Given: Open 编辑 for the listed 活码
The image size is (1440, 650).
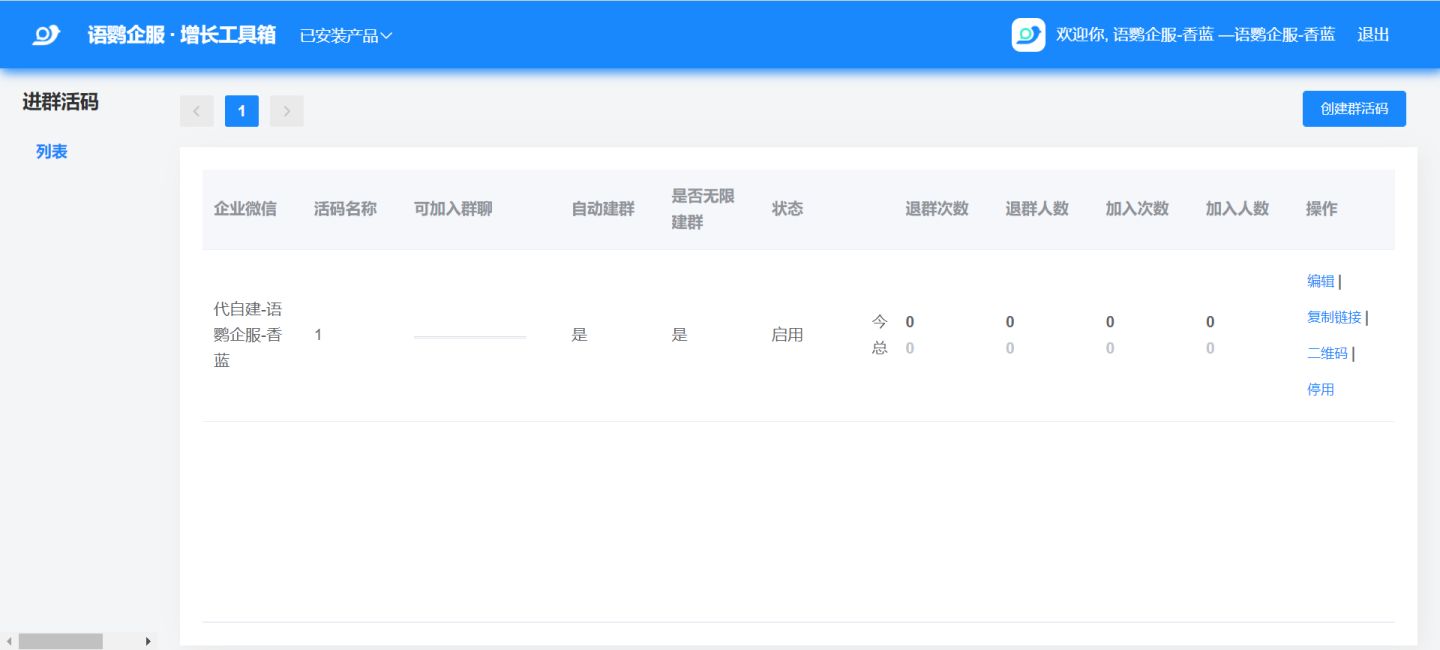Looking at the screenshot, I should tap(1320, 281).
